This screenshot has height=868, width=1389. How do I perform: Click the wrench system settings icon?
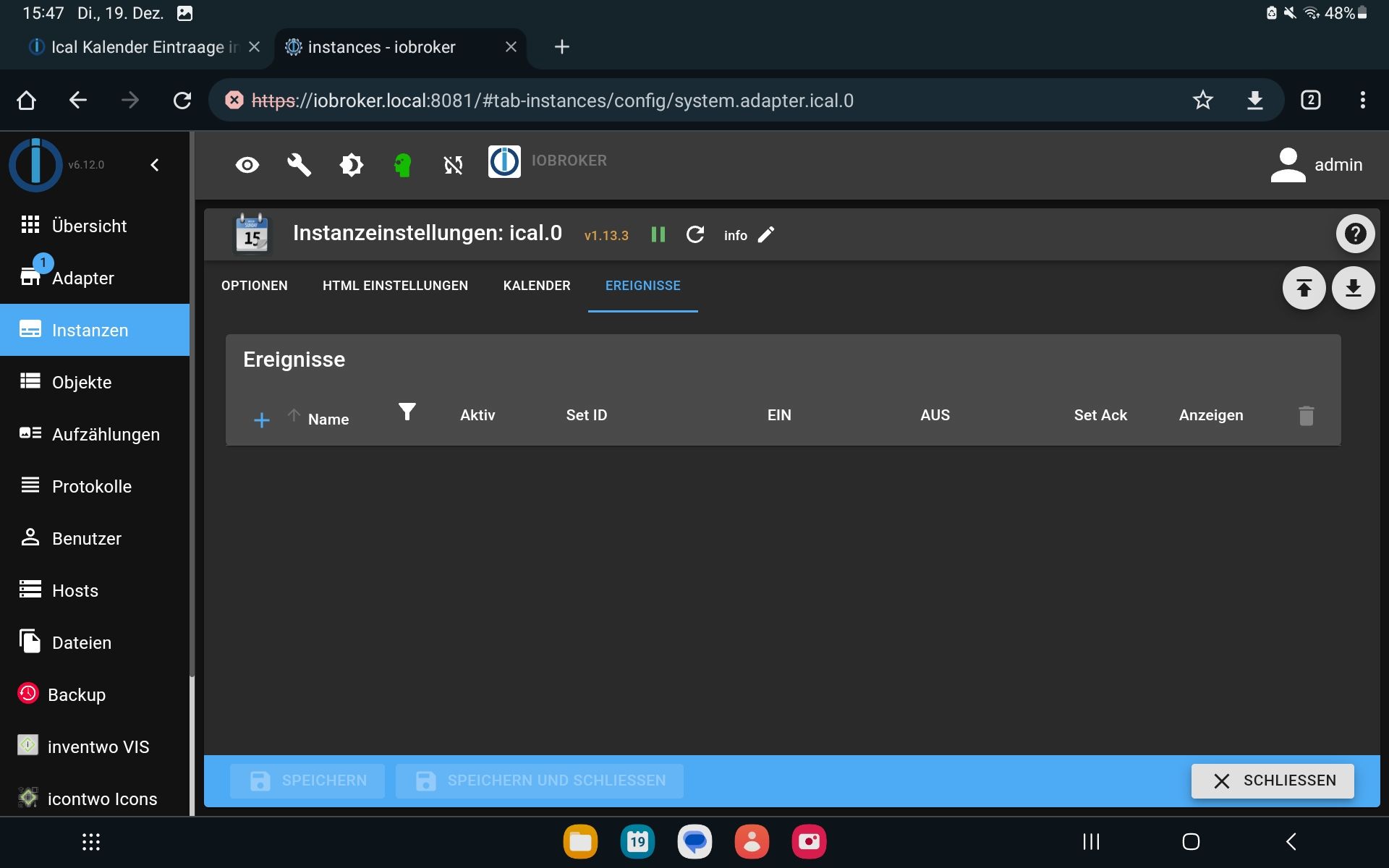pos(299,165)
